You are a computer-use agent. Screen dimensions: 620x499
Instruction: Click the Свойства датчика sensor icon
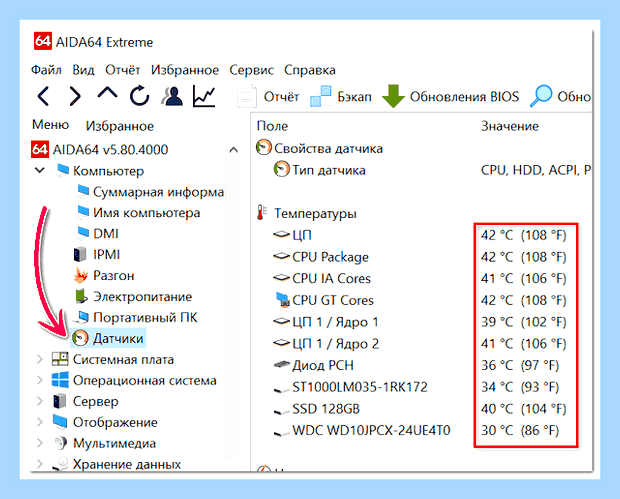coord(264,147)
